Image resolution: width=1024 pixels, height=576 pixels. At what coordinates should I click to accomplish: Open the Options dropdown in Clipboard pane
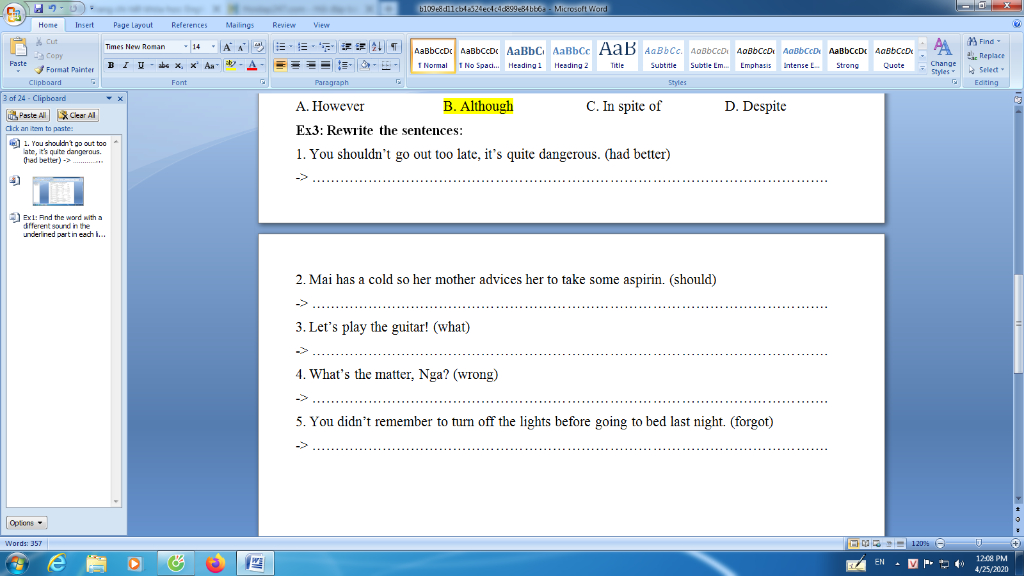pyautogui.click(x=26, y=523)
